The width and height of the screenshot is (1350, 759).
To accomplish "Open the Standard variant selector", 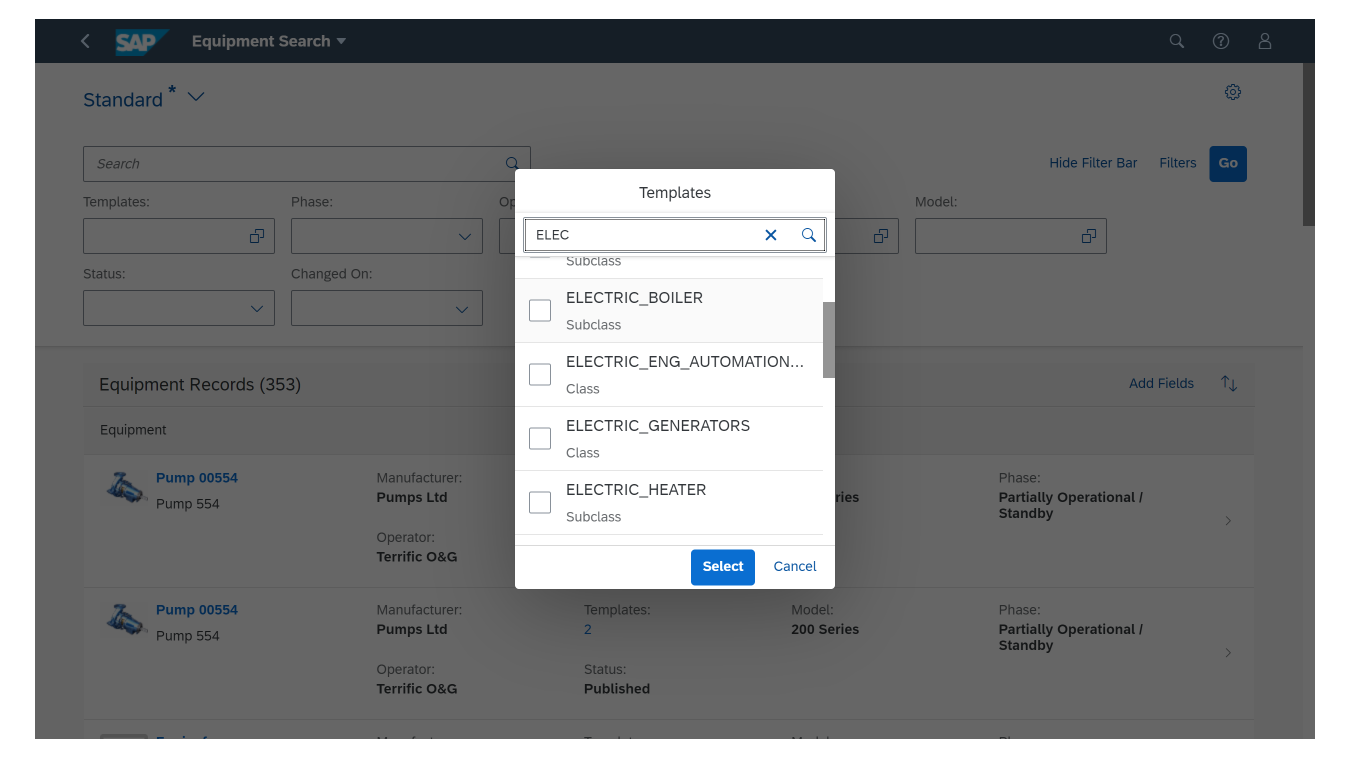I will (x=196, y=97).
